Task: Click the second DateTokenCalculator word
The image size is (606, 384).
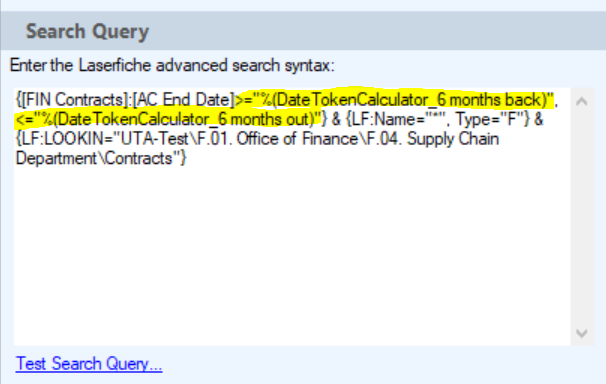Action: [134, 119]
